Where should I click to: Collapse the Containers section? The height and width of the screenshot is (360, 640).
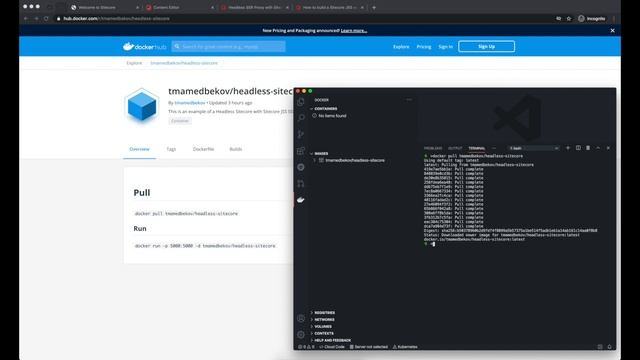(326, 109)
